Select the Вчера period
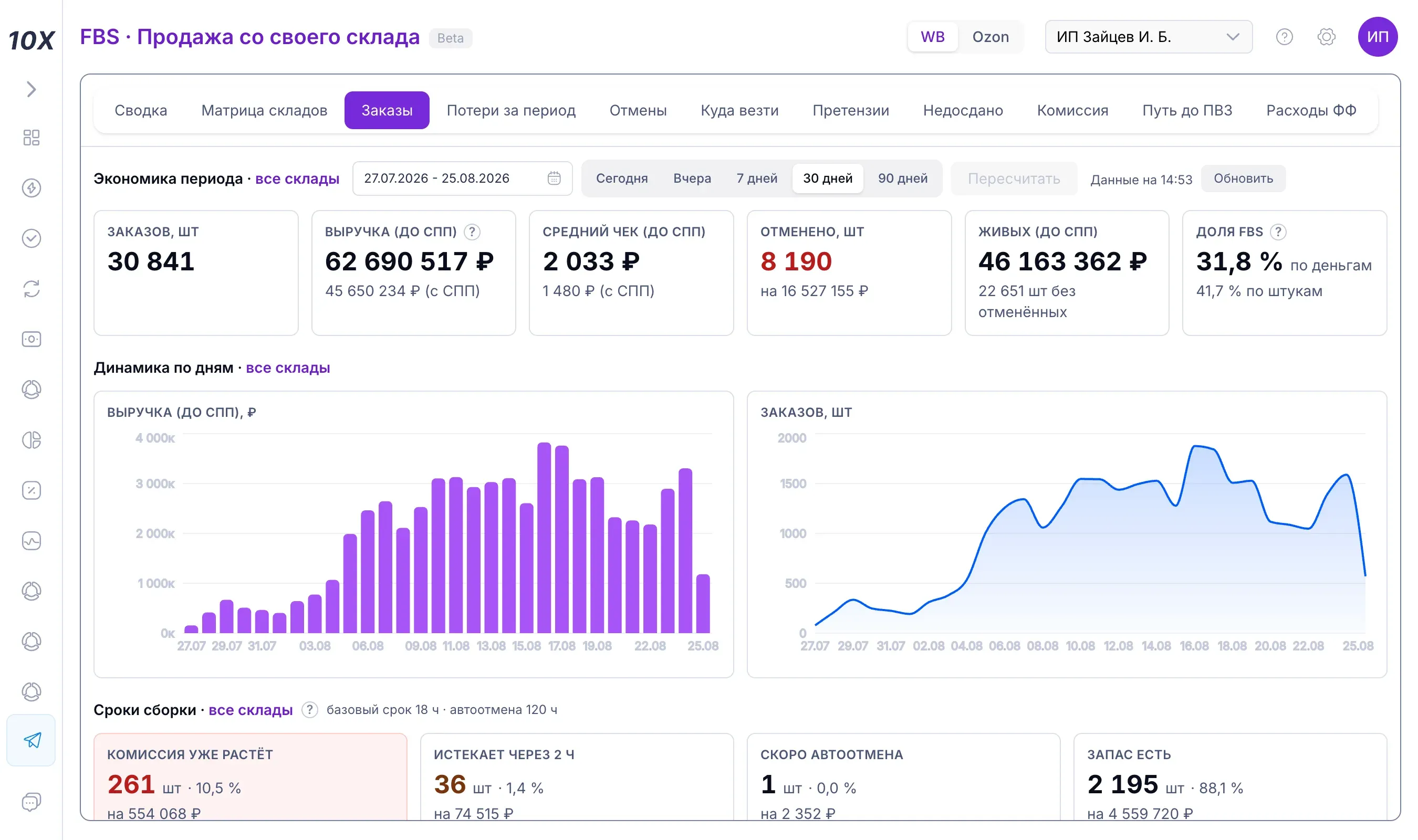Image resolution: width=1418 pixels, height=840 pixels. [692, 178]
